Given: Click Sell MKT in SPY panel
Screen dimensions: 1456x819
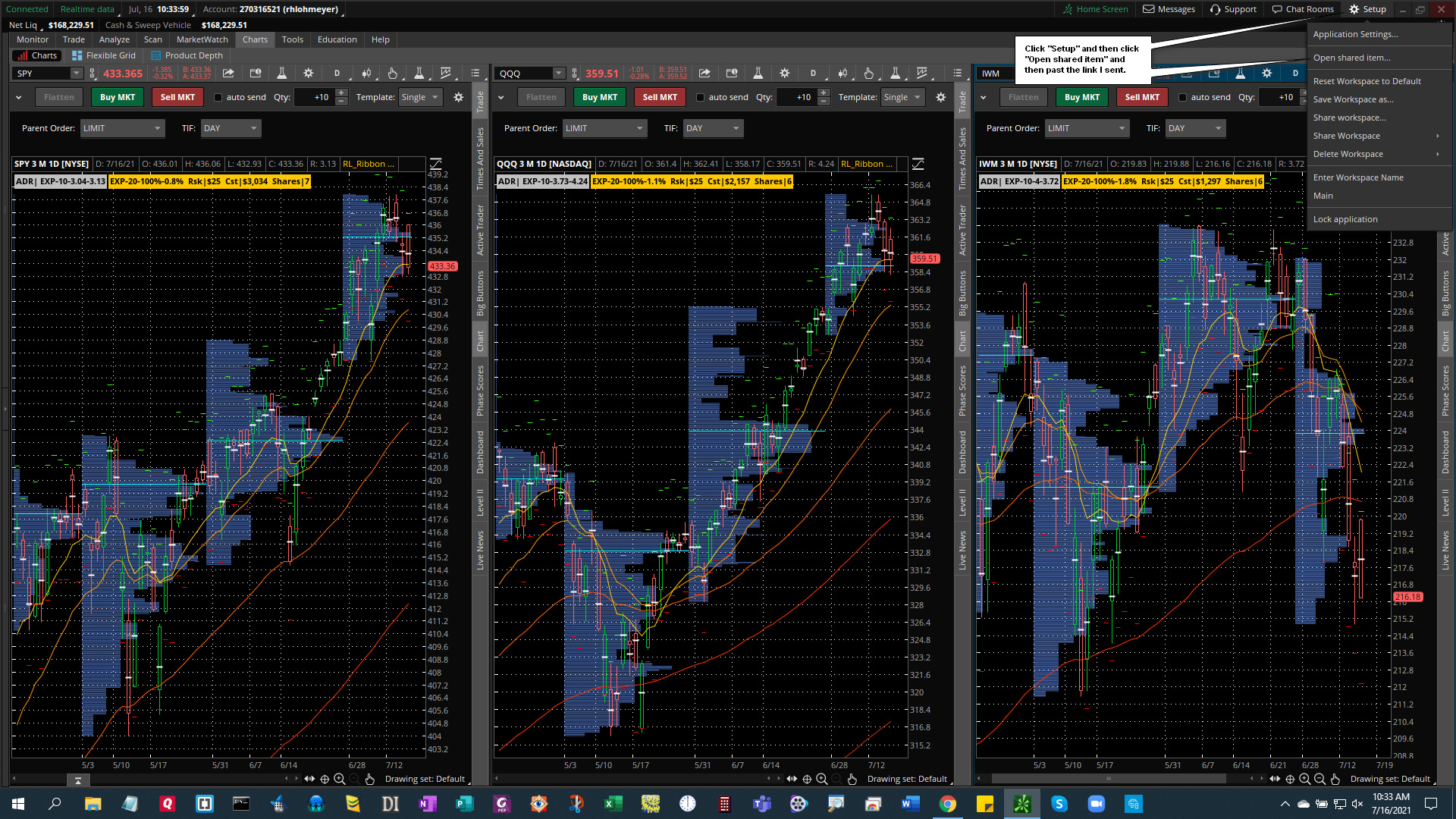Looking at the screenshot, I should (177, 97).
